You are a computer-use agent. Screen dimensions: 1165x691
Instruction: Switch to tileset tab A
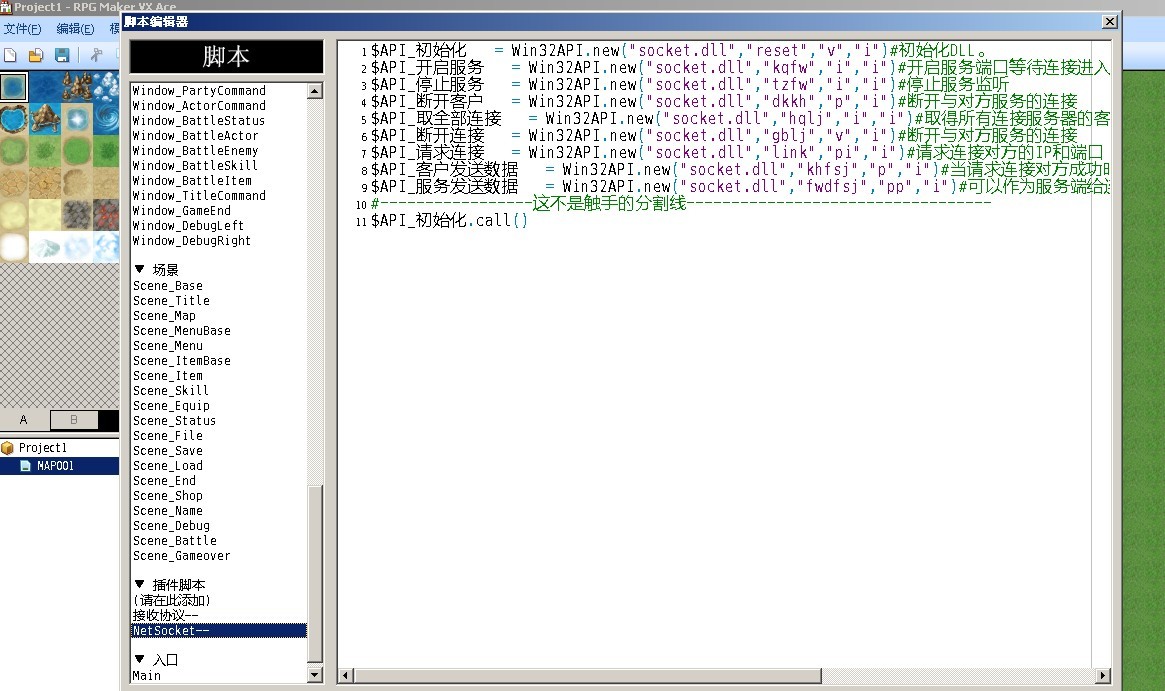(x=24, y=420)
